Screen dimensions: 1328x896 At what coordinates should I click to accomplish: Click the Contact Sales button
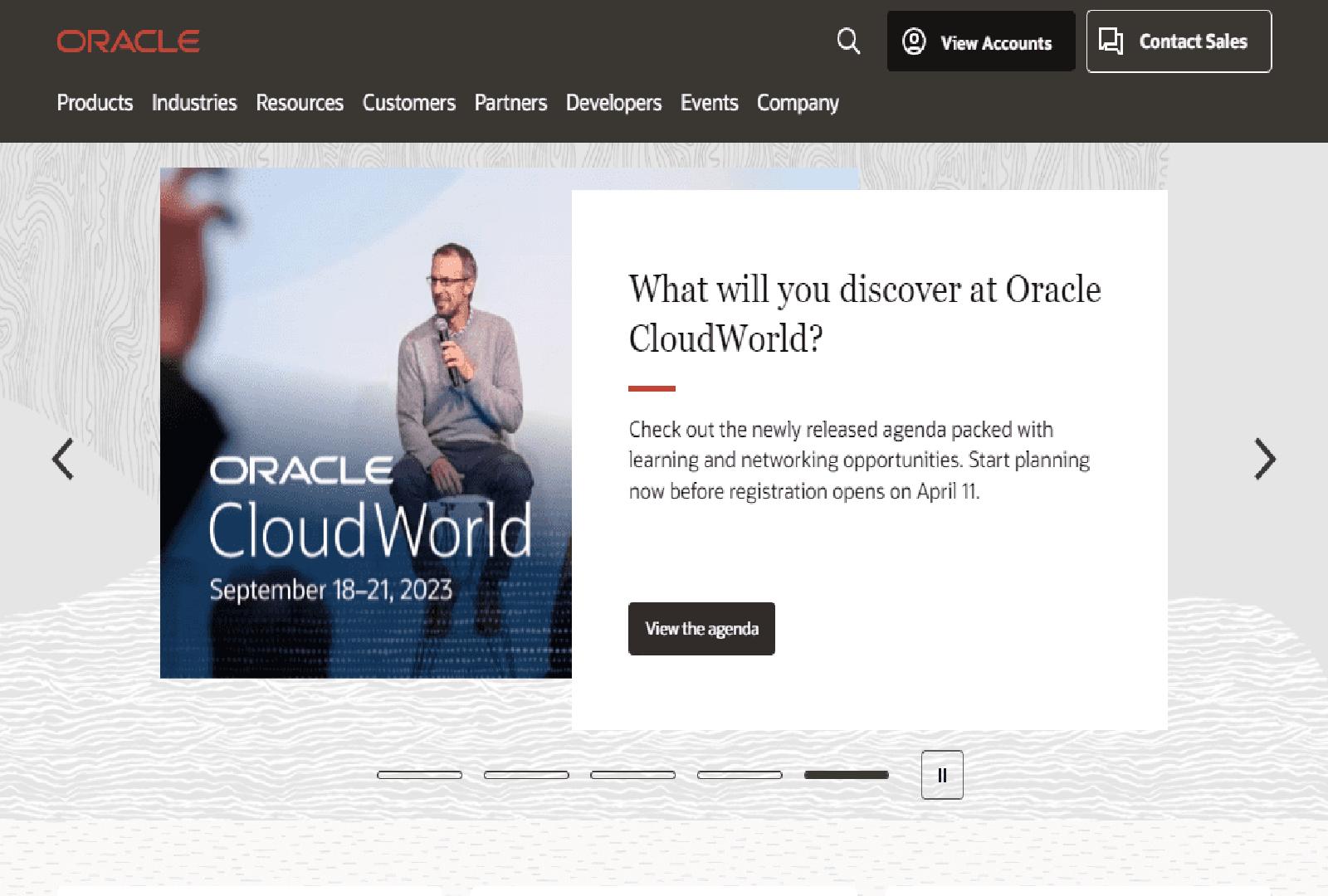point(1178,41)
